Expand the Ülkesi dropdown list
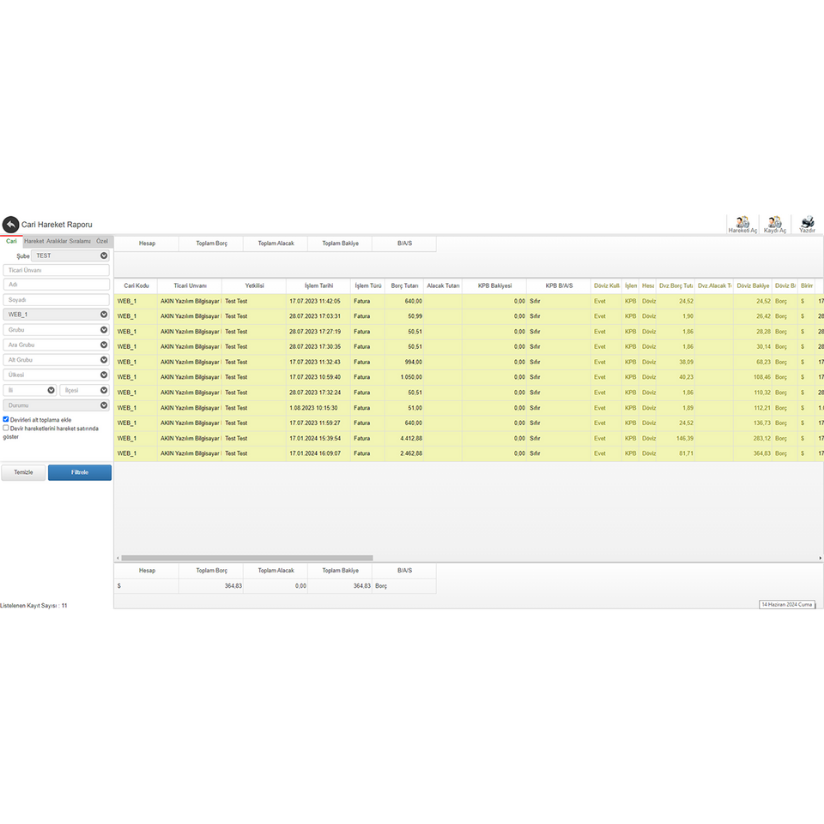The image size is (824, 824). [x=104, y=375]
